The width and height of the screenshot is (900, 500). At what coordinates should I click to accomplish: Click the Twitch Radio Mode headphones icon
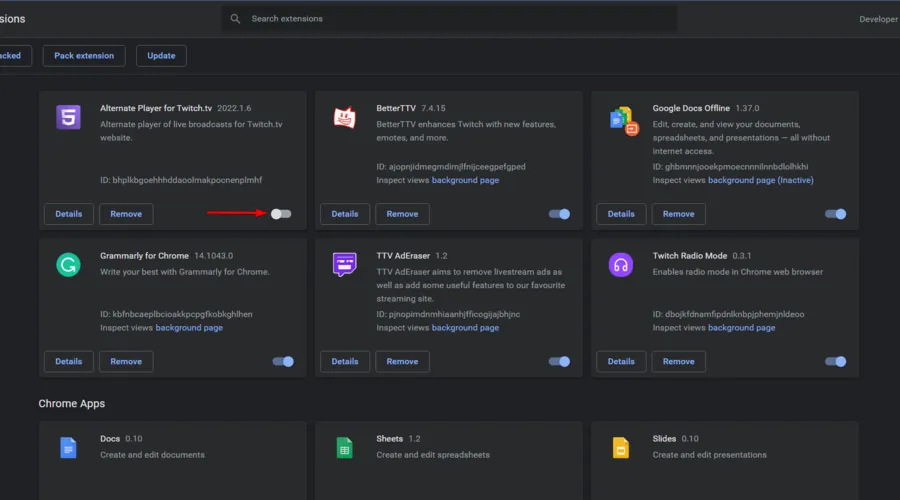[x=620, y=265]
